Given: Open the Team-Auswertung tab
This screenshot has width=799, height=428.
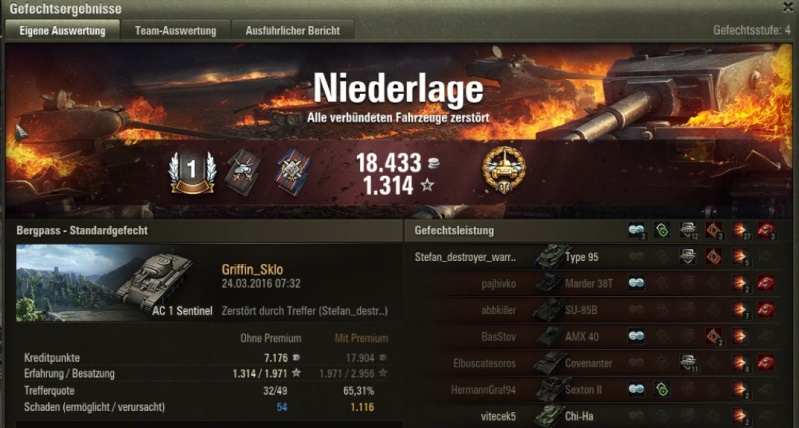Looking at the screenshot, I should pyautogui.click(x=175, y=31).
